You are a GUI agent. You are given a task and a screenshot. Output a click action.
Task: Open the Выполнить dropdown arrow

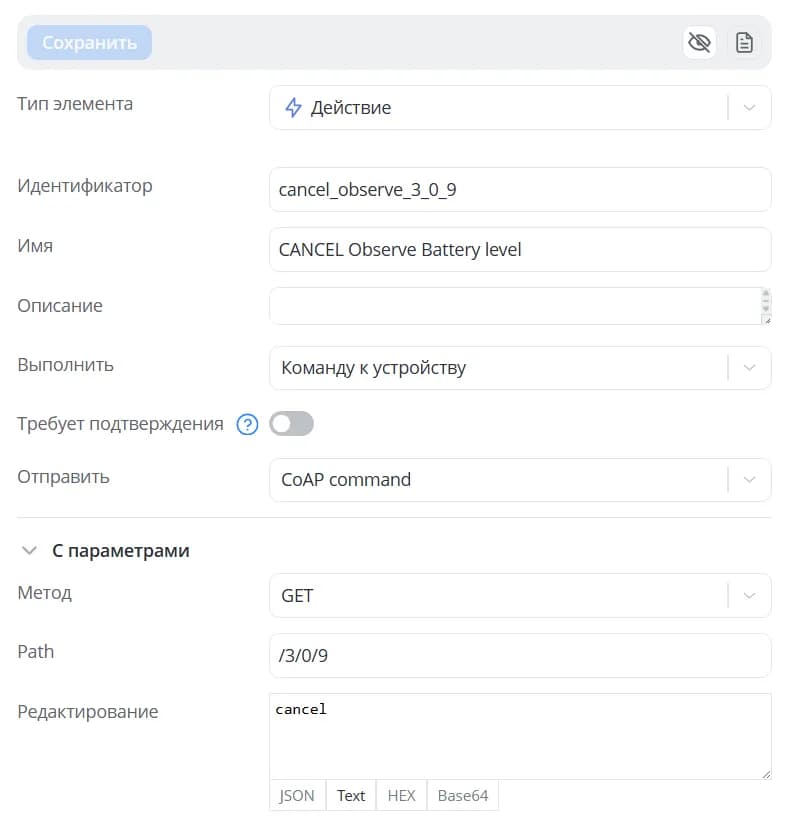tap(749, 368)
